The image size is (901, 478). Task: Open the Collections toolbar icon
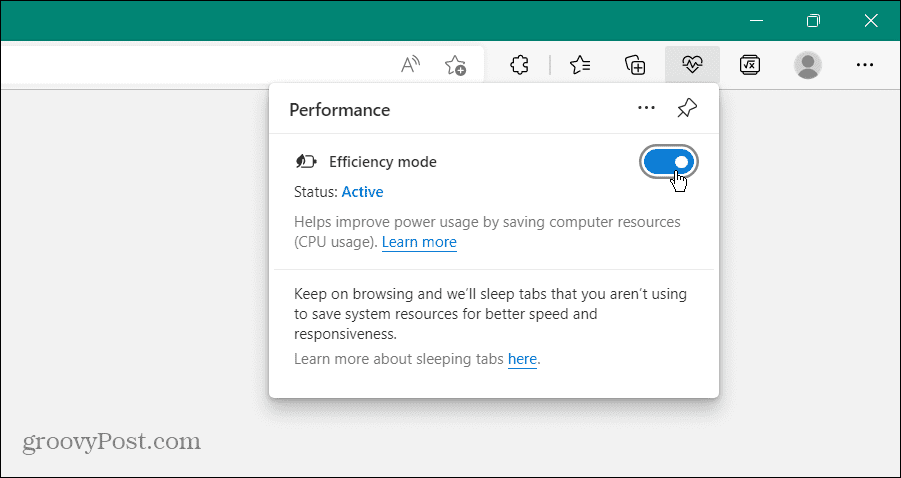click(635, 65)
